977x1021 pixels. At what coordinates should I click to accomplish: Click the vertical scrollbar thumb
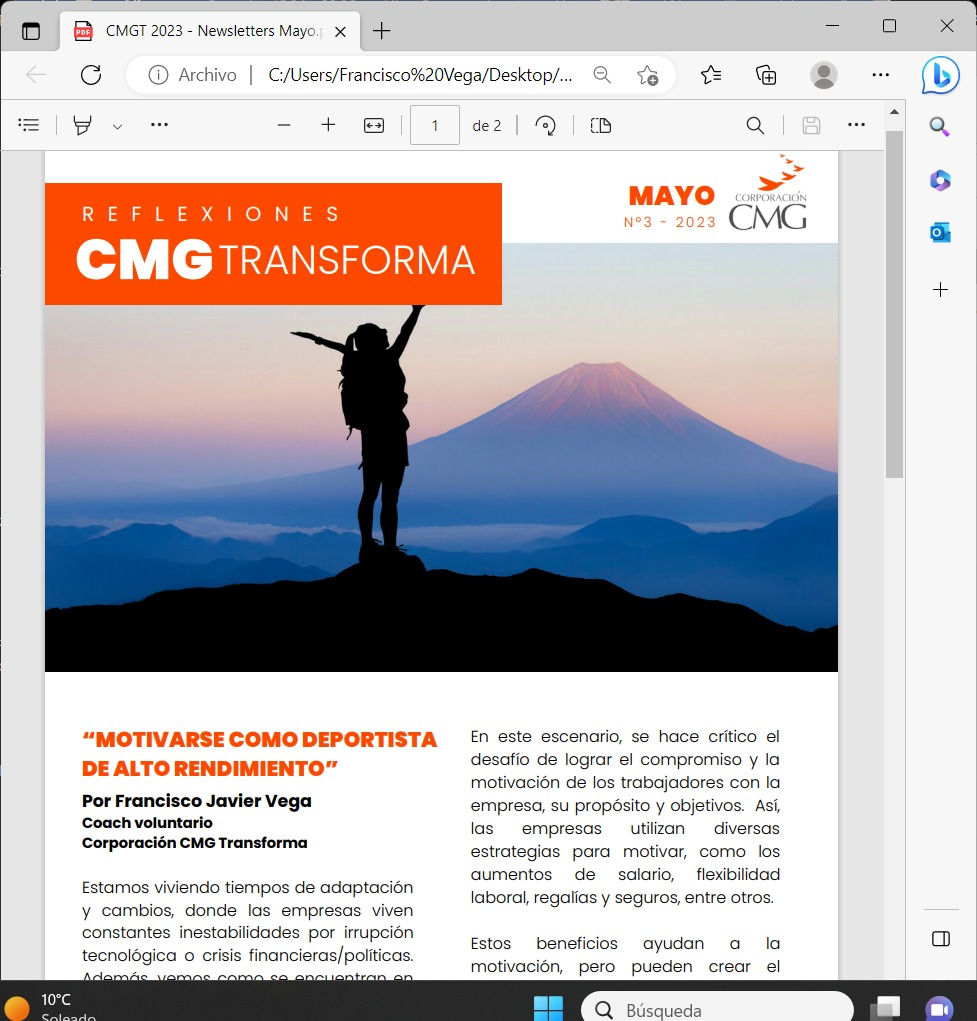pyautogui.click(x=894, y=304)
